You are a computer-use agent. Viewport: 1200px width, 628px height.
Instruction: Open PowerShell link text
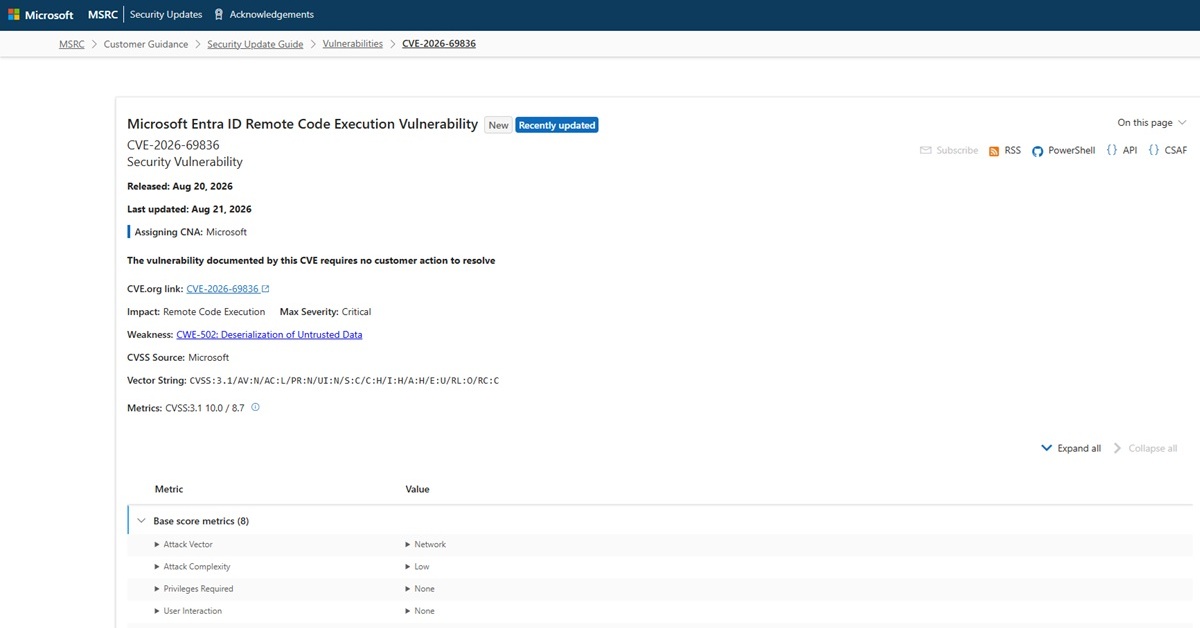click(1072, 151)
